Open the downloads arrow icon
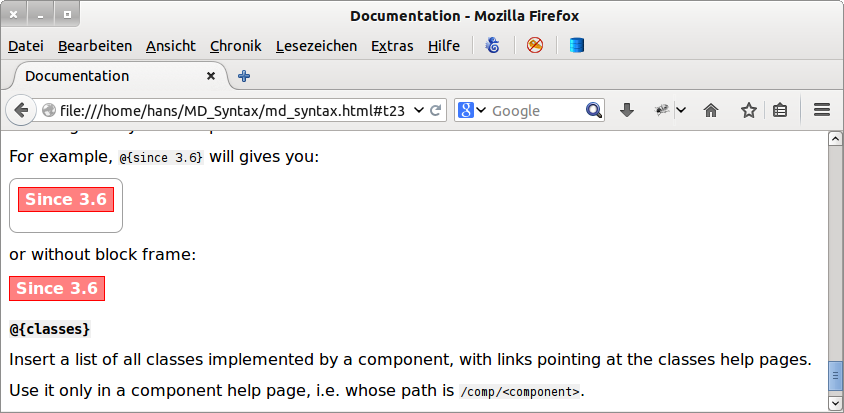844x413 pixels. click(x=627, y=110)
